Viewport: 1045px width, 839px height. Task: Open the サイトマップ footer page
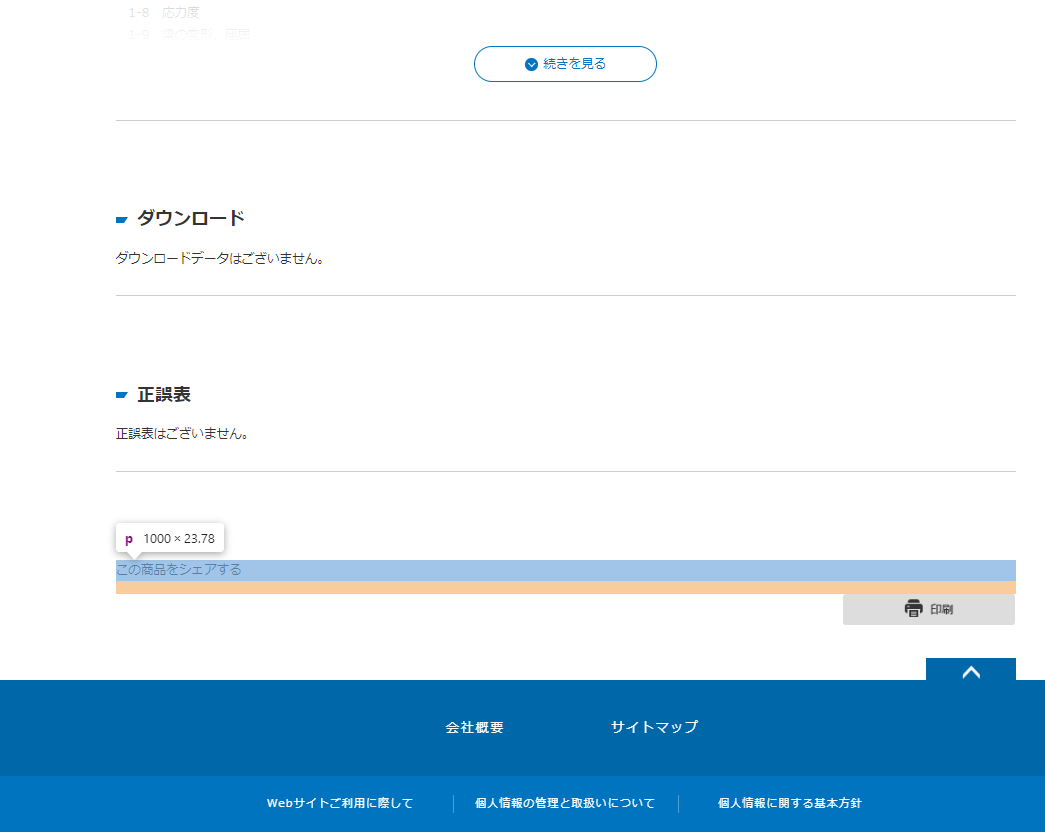tap(655, 727)
